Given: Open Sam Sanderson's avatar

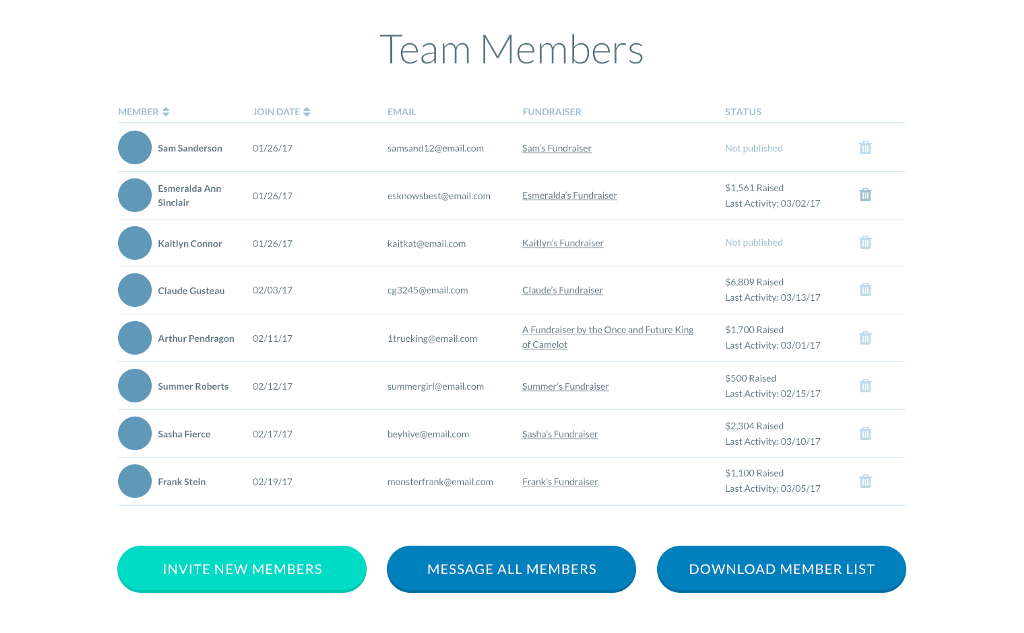Looking at the screenshot, I should click(135, 148).
